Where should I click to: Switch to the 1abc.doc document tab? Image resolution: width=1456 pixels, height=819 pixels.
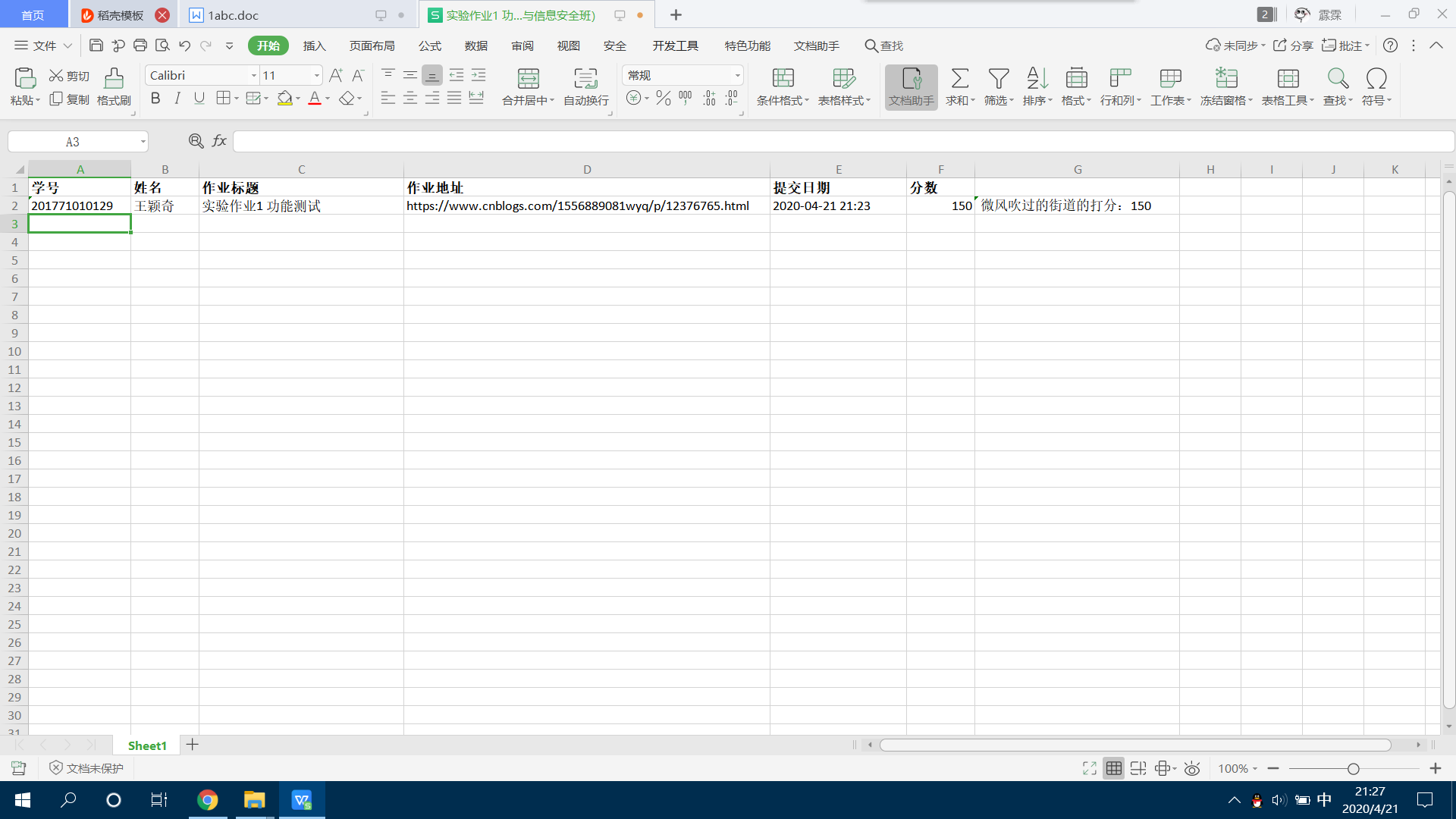233,15
